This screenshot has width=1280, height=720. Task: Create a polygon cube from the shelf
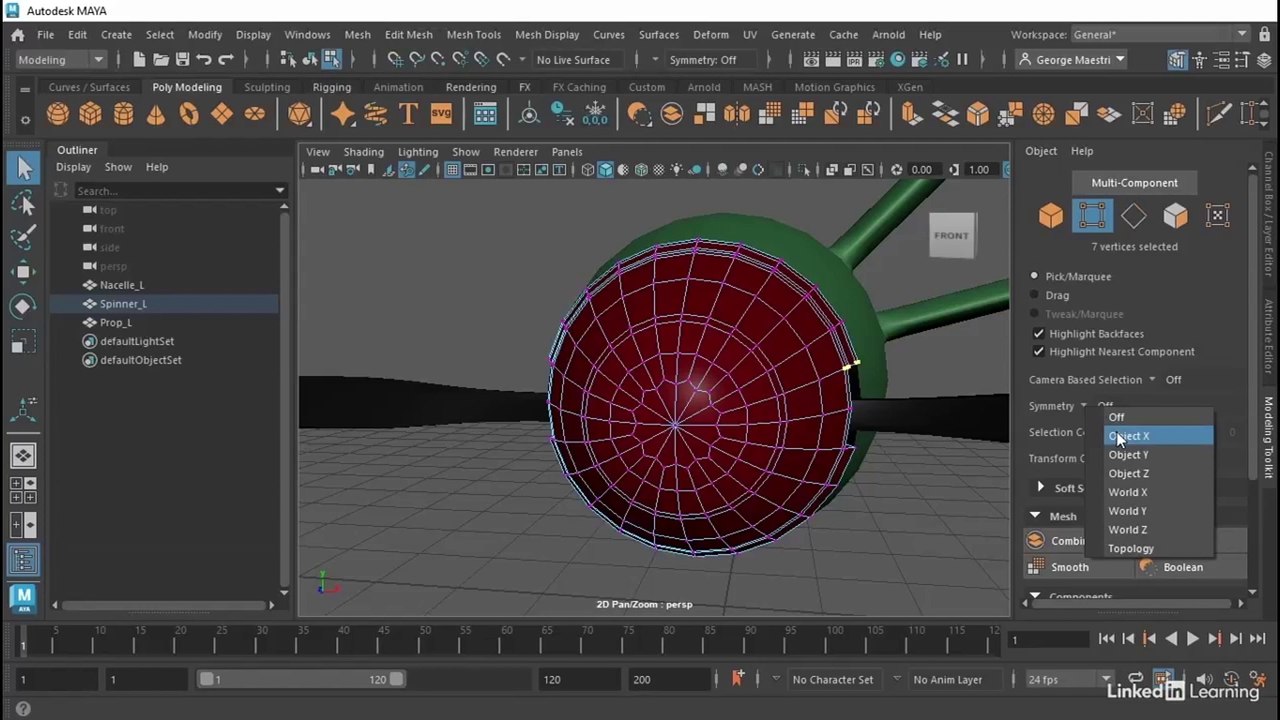pyautogui.click(x=90, y=114)
